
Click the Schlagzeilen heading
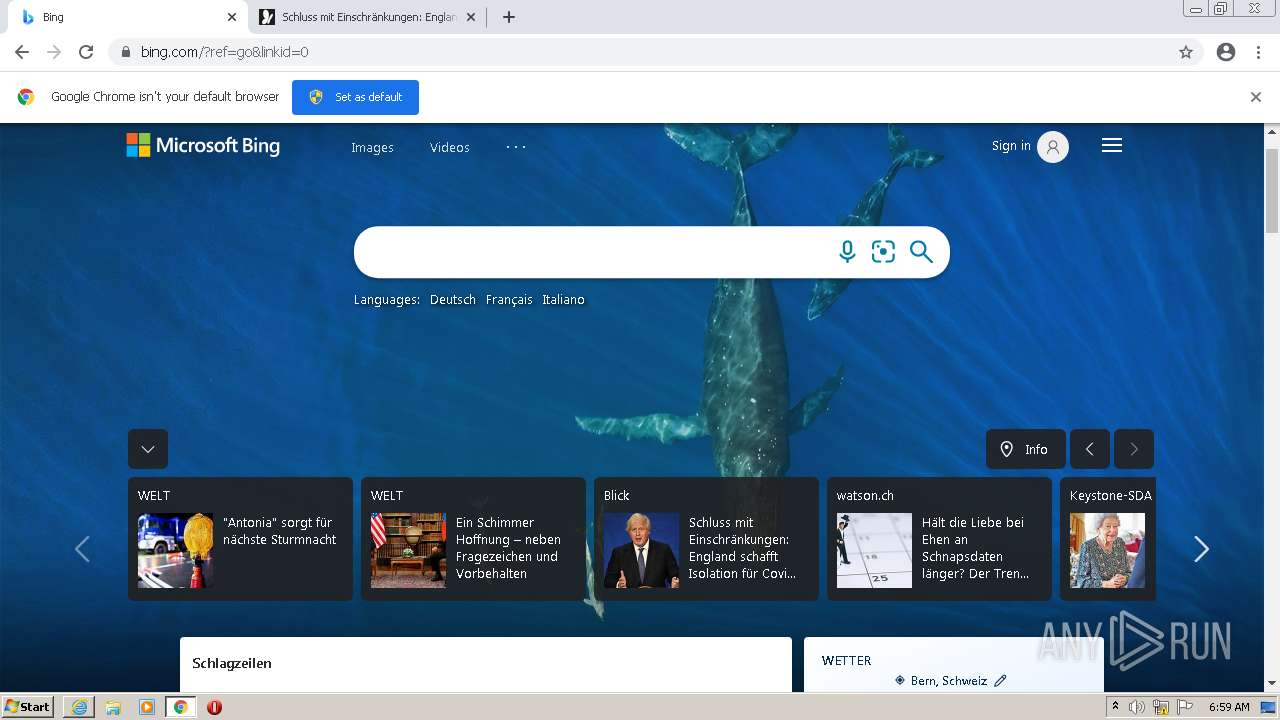tap(232, 663)
